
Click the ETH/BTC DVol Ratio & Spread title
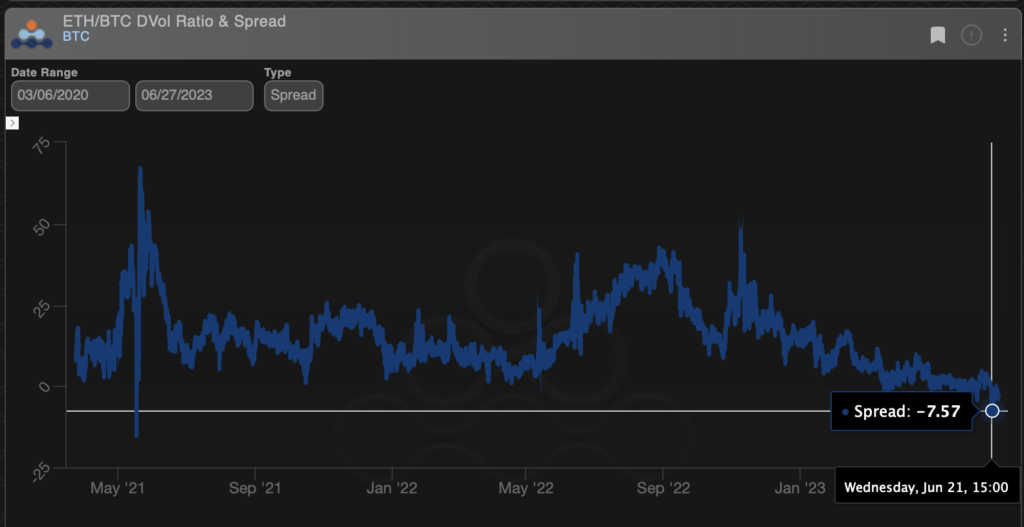[174, 21]
